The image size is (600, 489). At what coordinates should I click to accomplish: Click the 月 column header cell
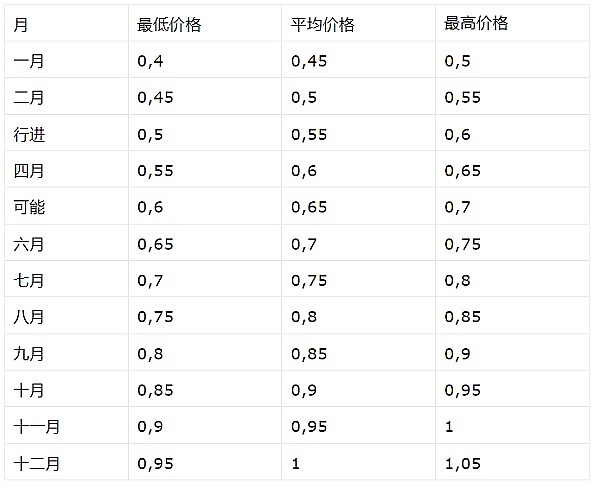pyautogui.click(x=21, y=24)
